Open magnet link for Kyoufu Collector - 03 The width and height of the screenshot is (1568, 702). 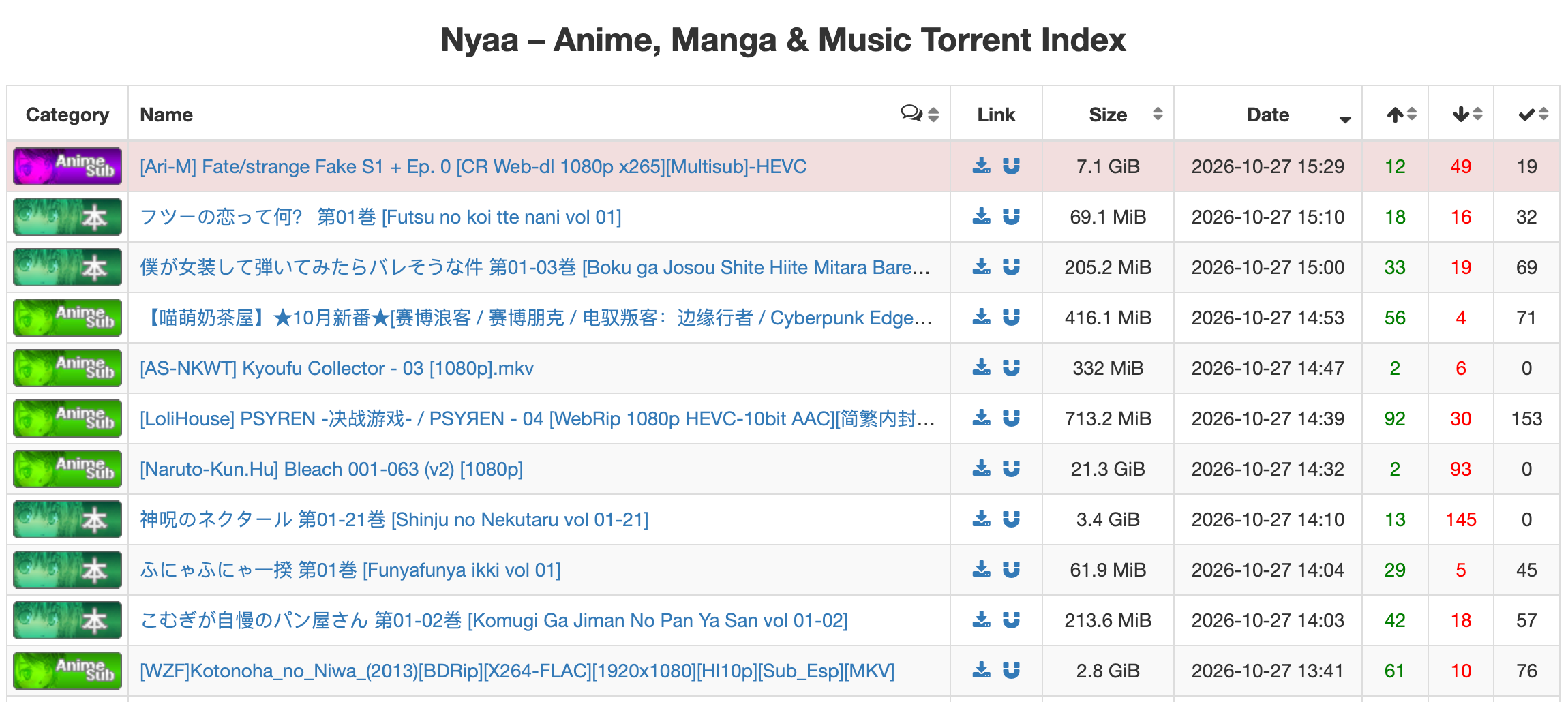[1011, 368]
